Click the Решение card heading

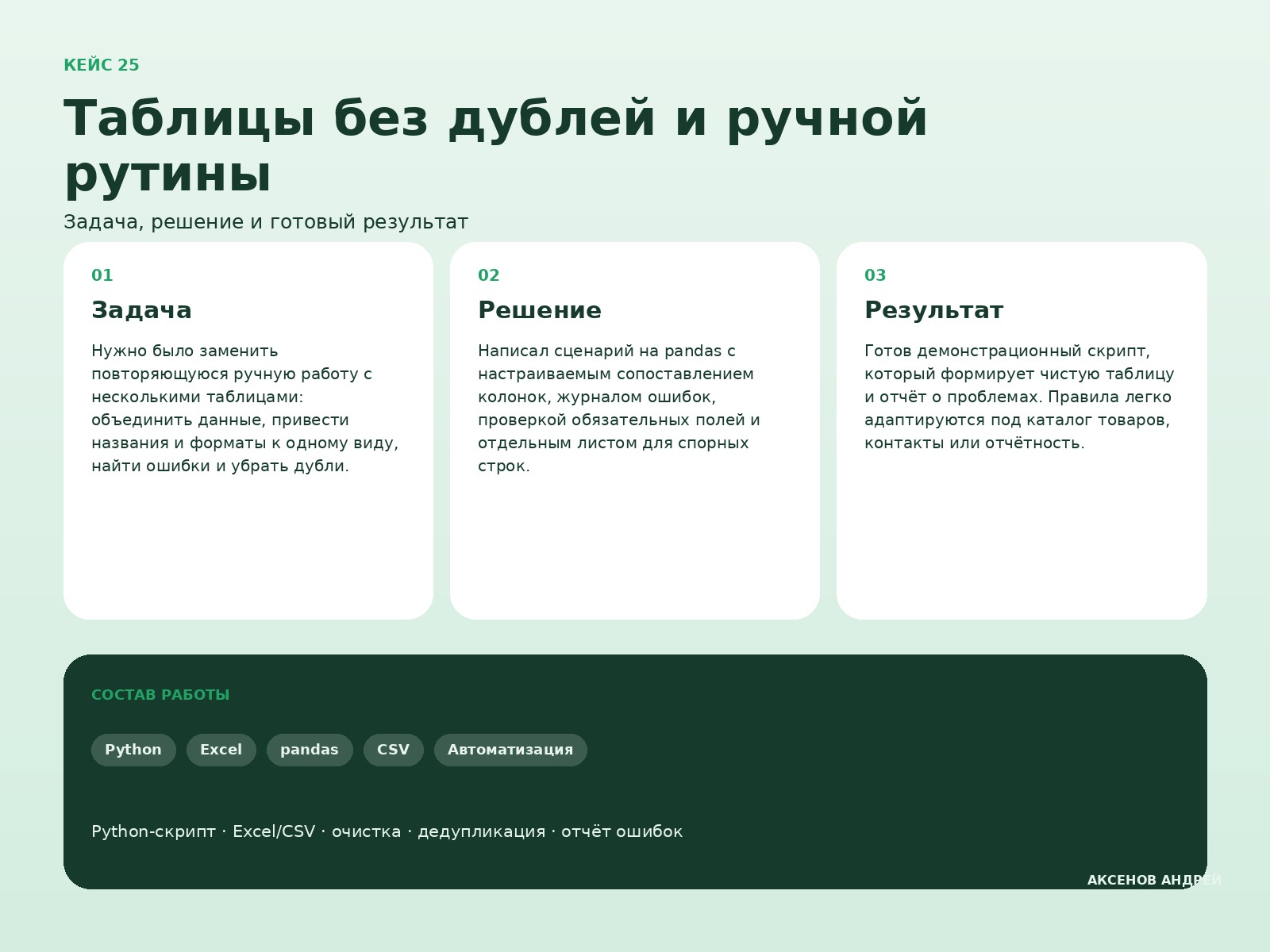tap(540, 310)
